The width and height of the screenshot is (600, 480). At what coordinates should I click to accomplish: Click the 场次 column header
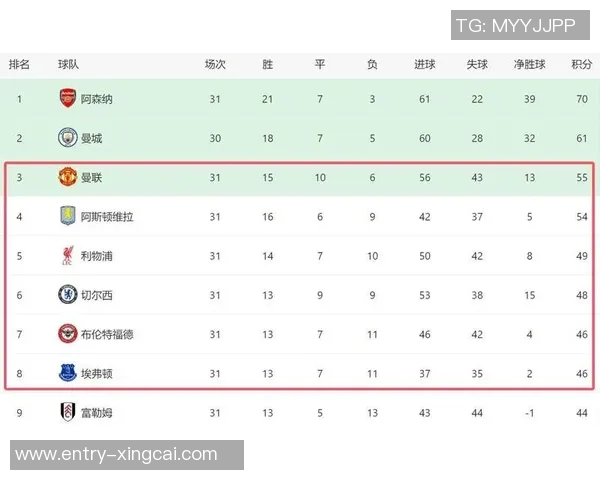pyautogui.click(x=215, y=64)
